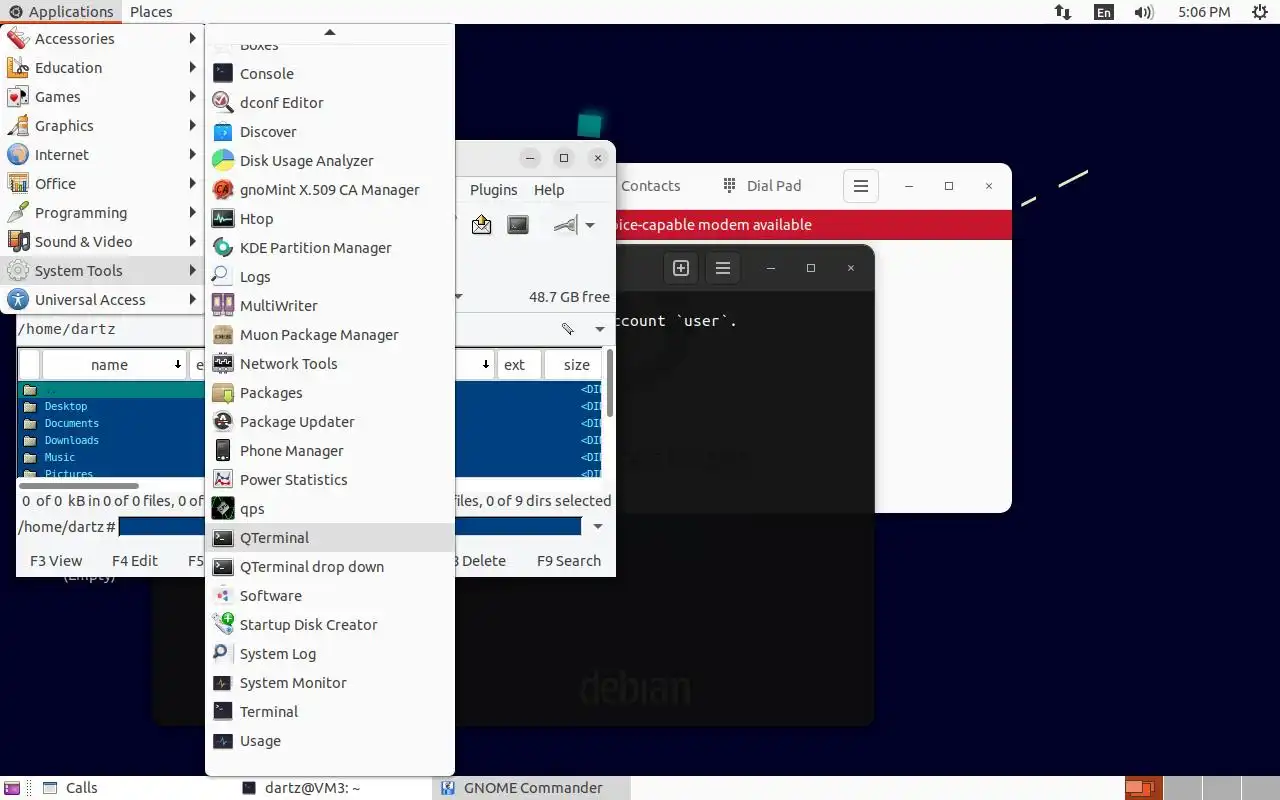Click F9 Search button
1280x800 pixels.
point(569,560)
